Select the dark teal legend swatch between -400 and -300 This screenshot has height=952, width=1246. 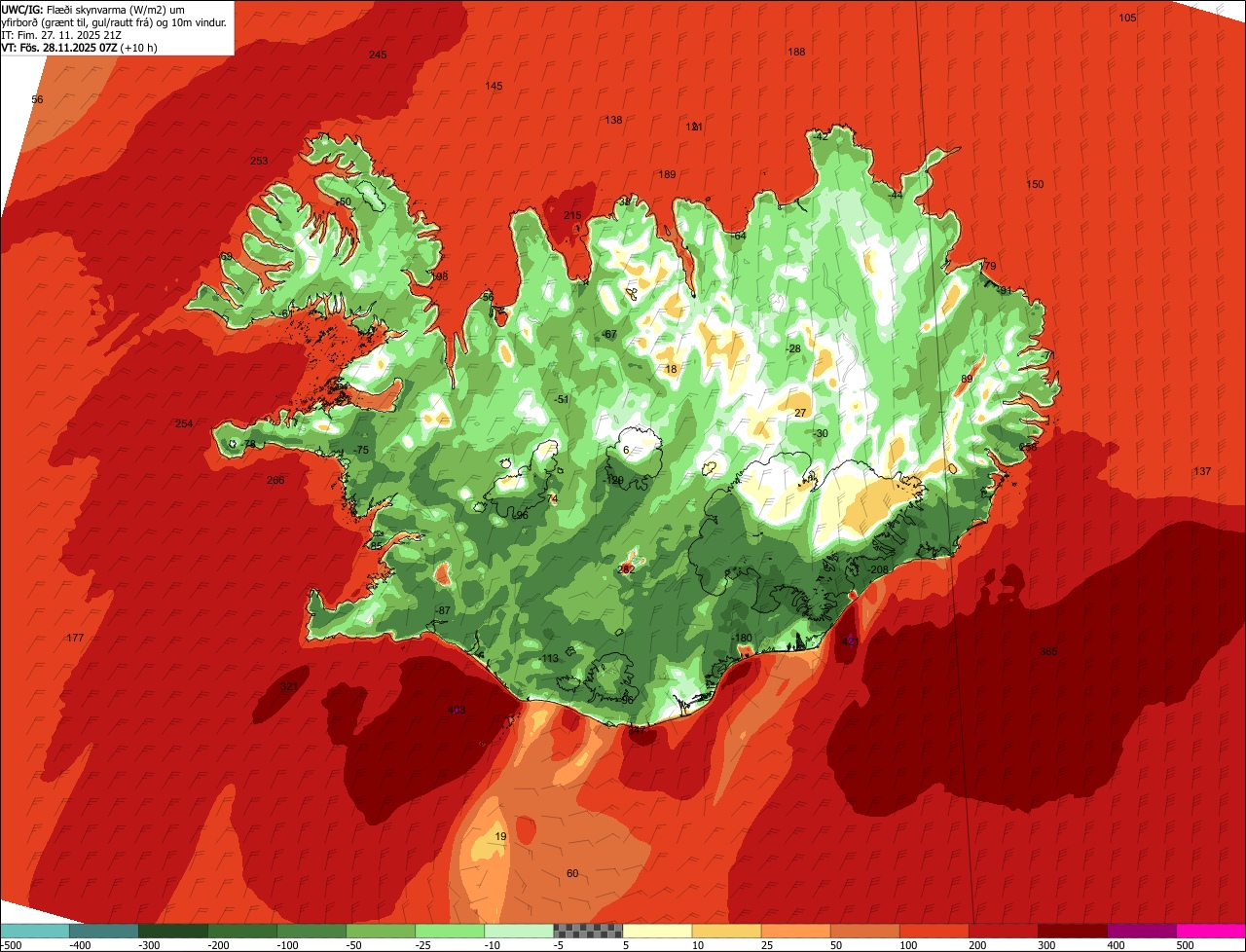(x=103, y=931)
